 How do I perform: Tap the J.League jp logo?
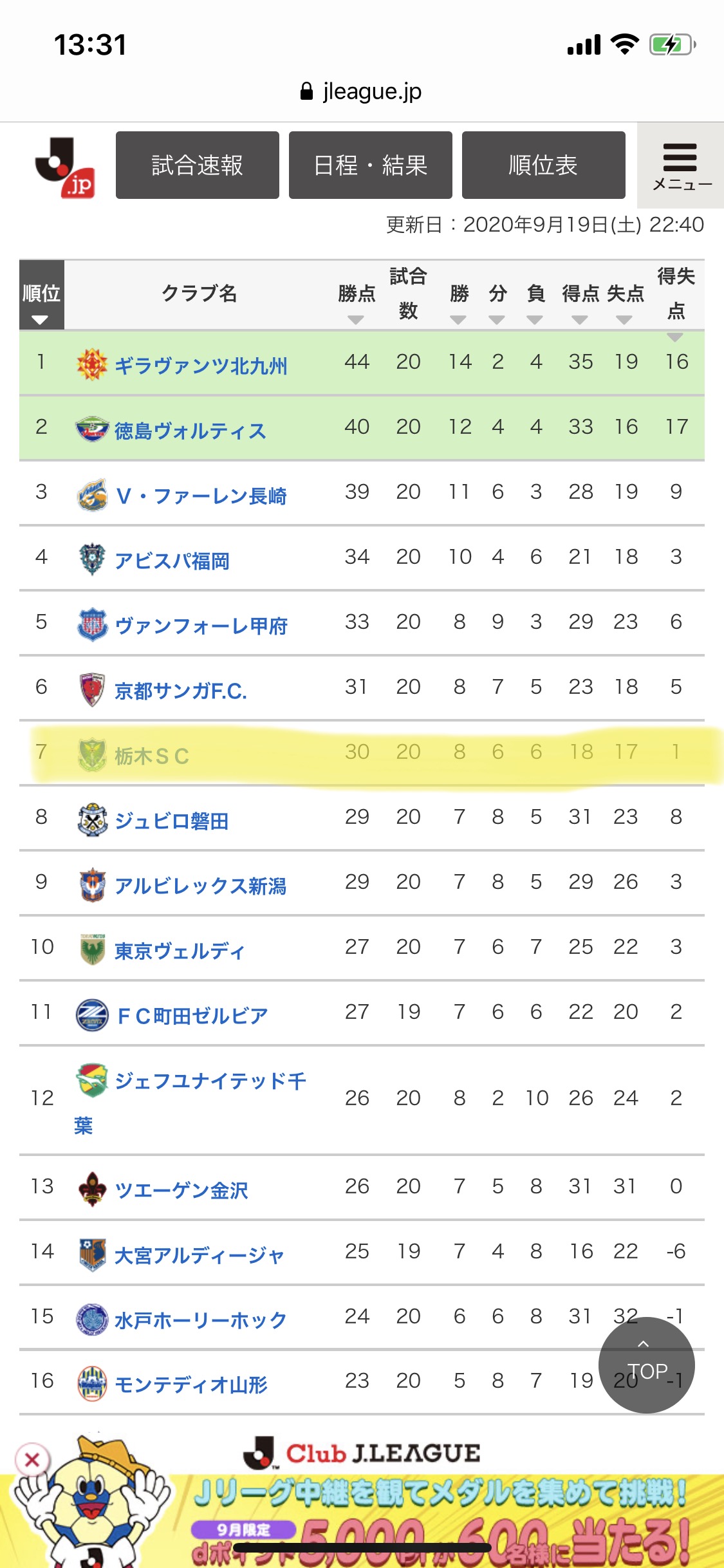(66, 167)
